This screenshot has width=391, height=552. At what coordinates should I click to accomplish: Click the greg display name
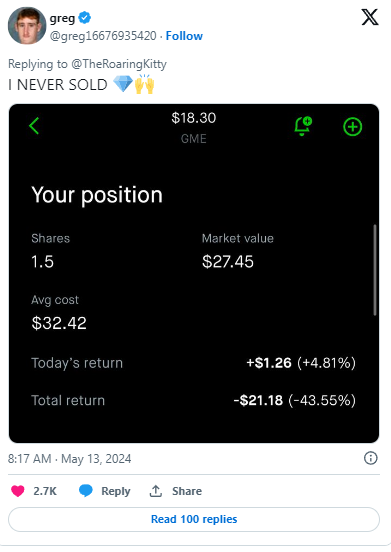click(62, 18)
